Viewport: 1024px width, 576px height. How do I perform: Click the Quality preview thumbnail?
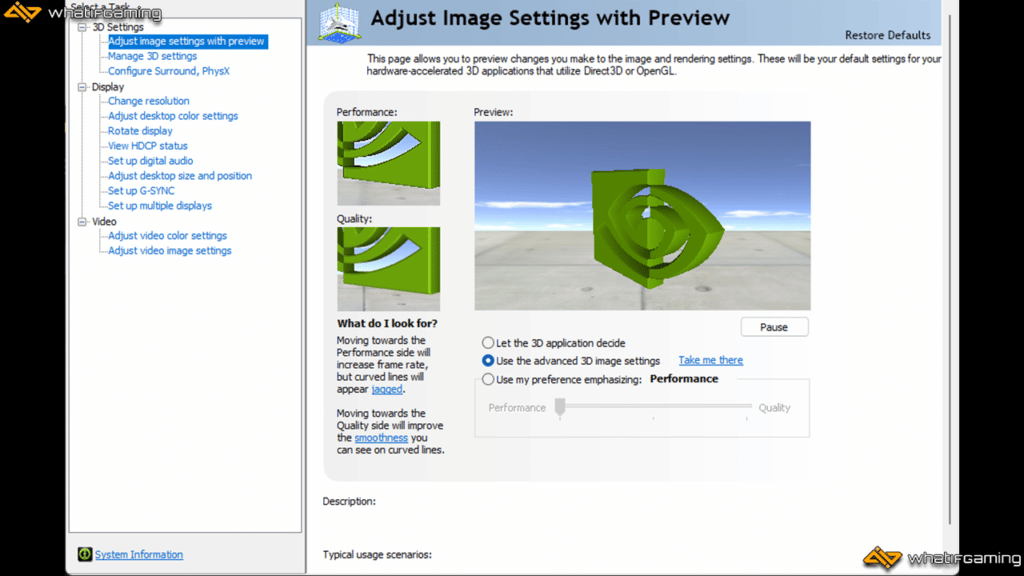pyautogui.click(x=388, y=268)
